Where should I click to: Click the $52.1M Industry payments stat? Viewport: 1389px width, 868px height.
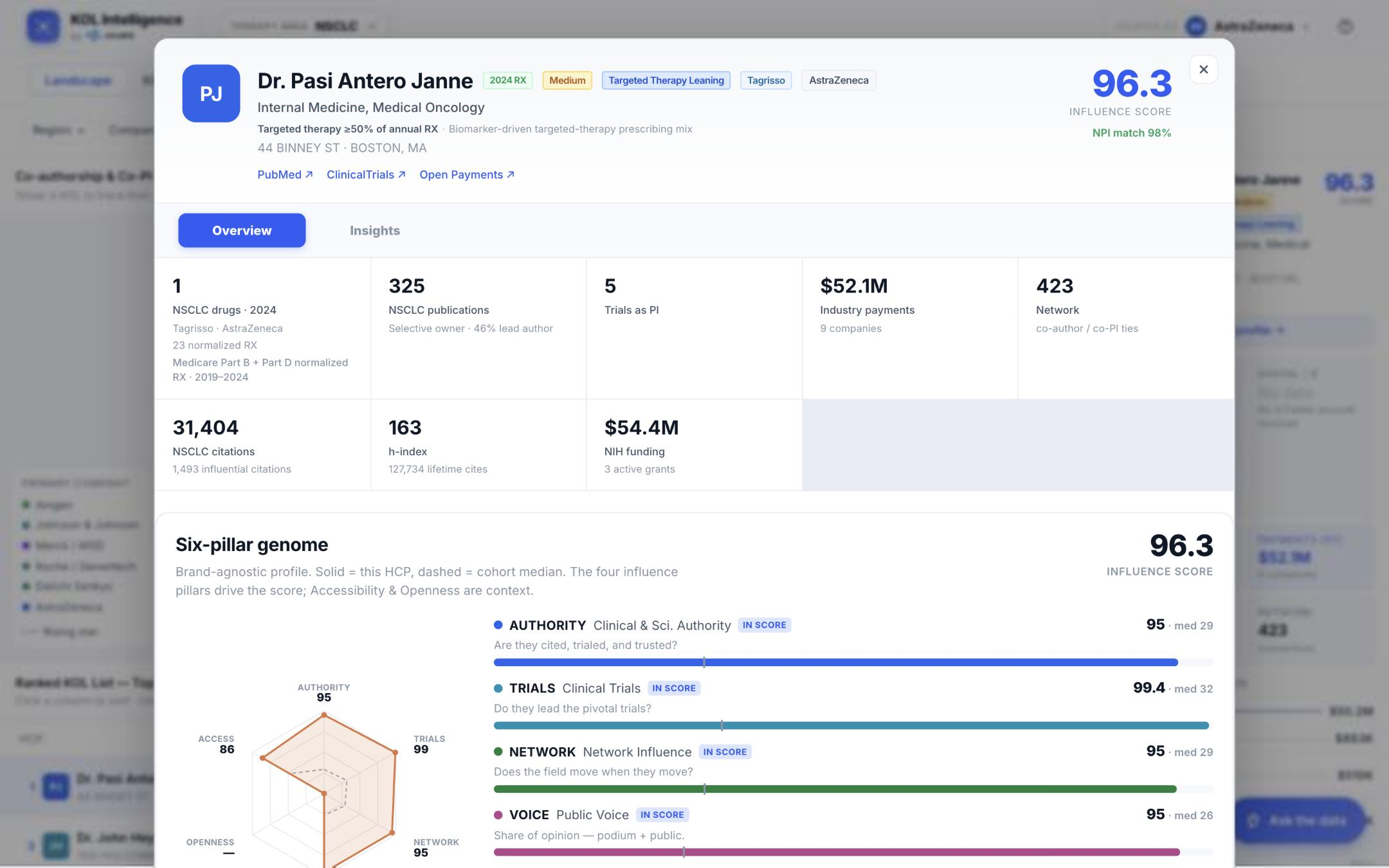(910, 328)
